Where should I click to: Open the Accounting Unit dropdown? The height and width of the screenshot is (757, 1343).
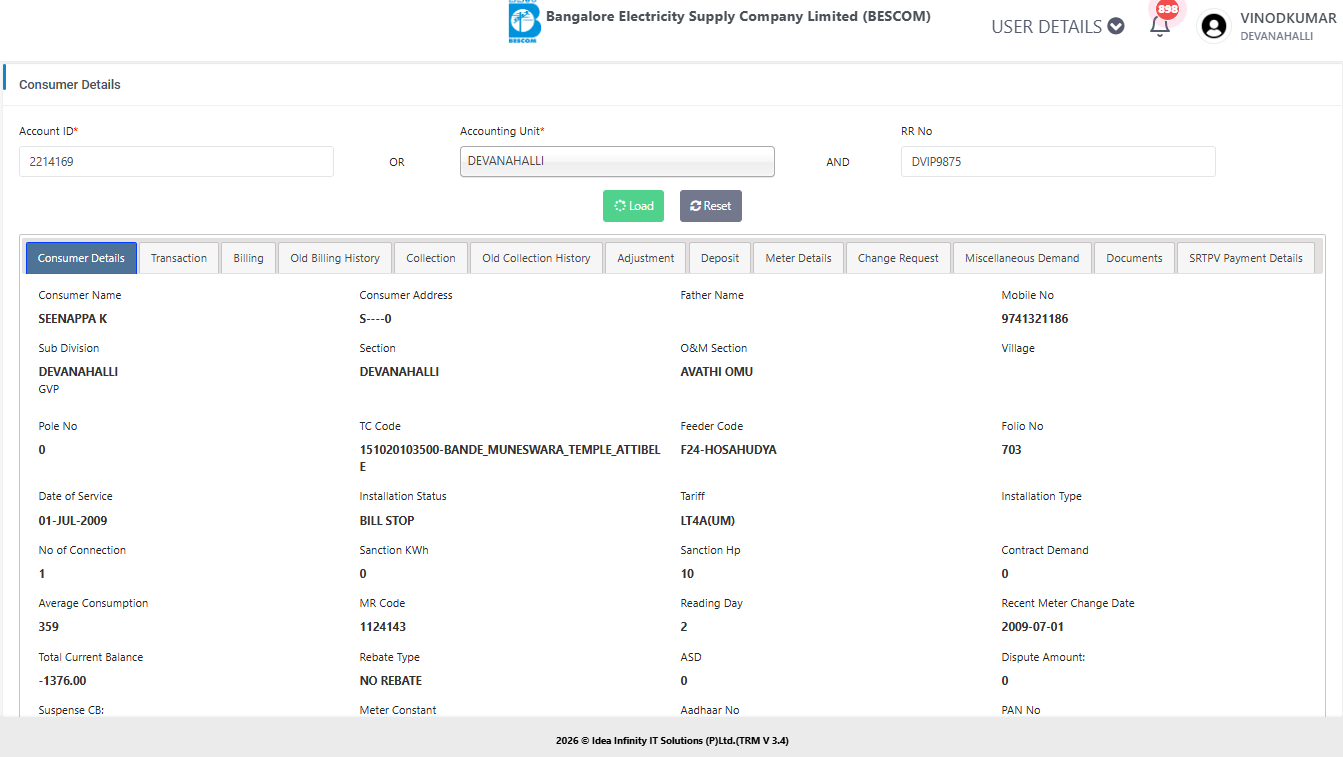coord(617,161)
